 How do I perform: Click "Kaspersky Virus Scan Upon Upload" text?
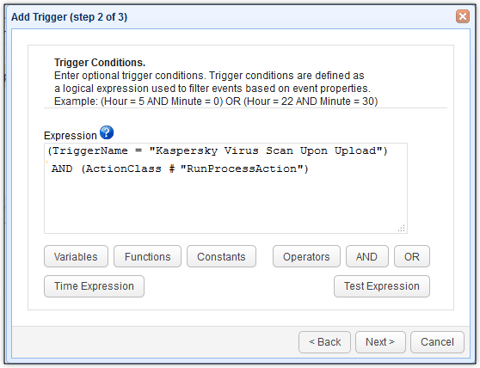click(266, 151)
